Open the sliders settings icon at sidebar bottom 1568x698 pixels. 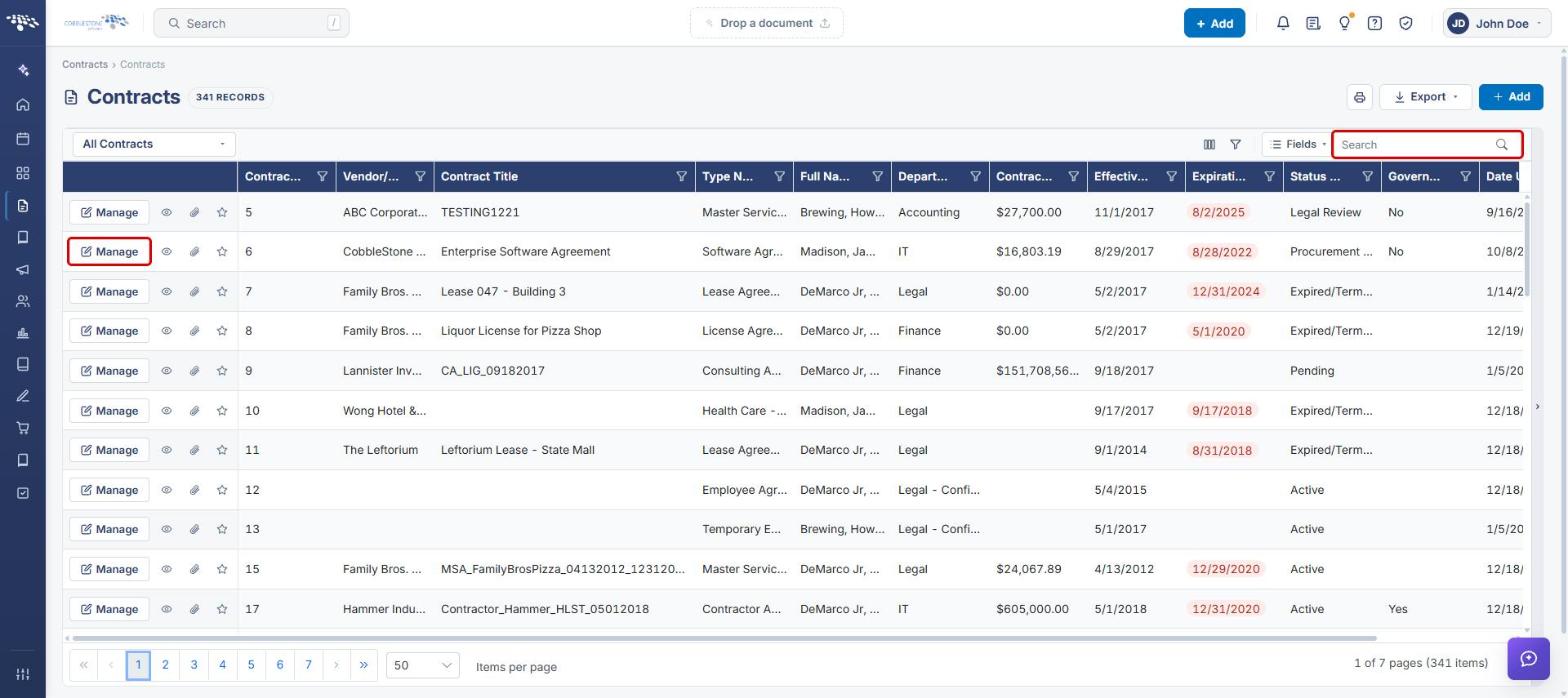(23, 674)
